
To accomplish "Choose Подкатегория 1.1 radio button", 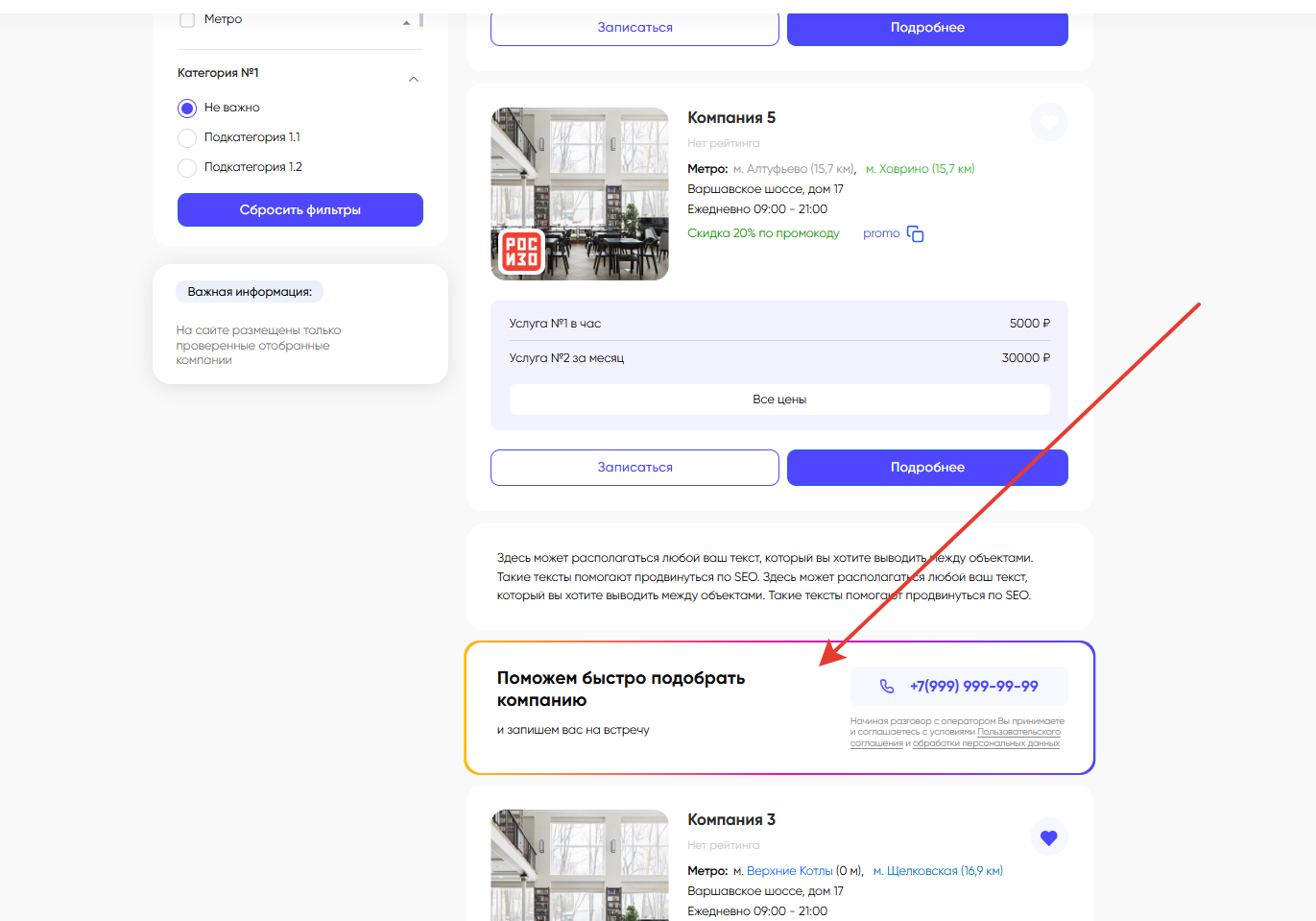I will tap(187, 138).
